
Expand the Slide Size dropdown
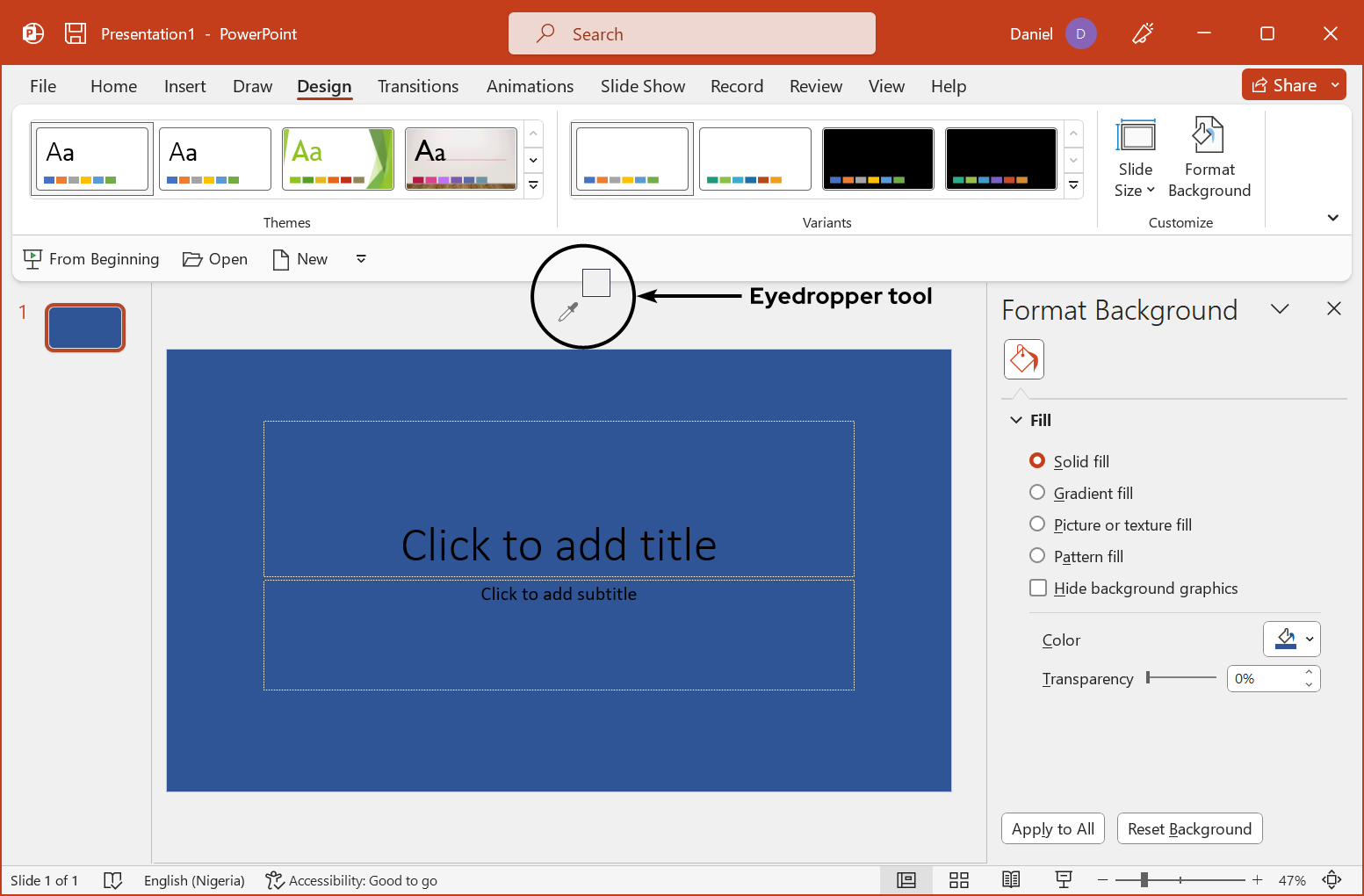[x=1135, y=157]
